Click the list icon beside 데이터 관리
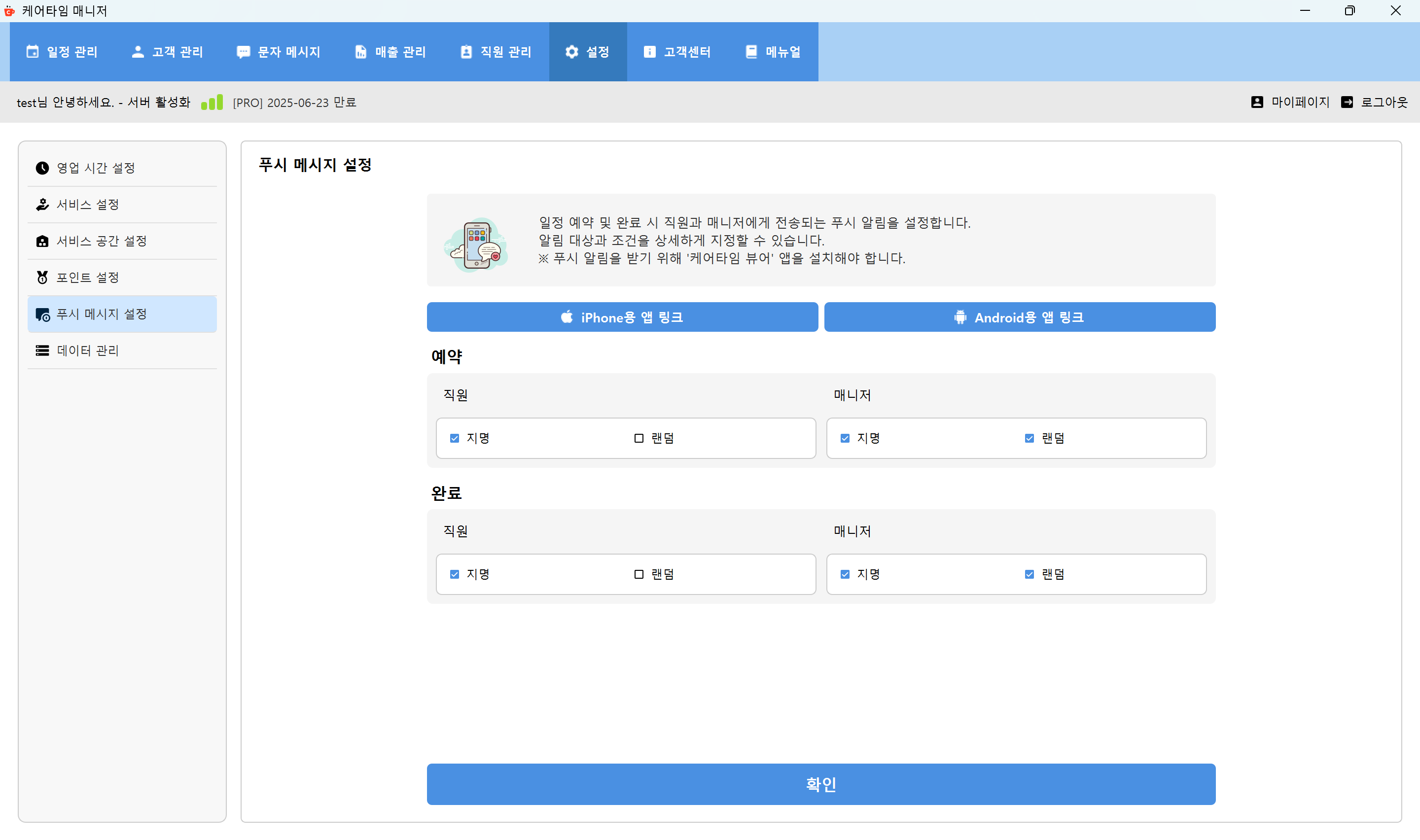The image size is (1420, 840). pos(42,350)
